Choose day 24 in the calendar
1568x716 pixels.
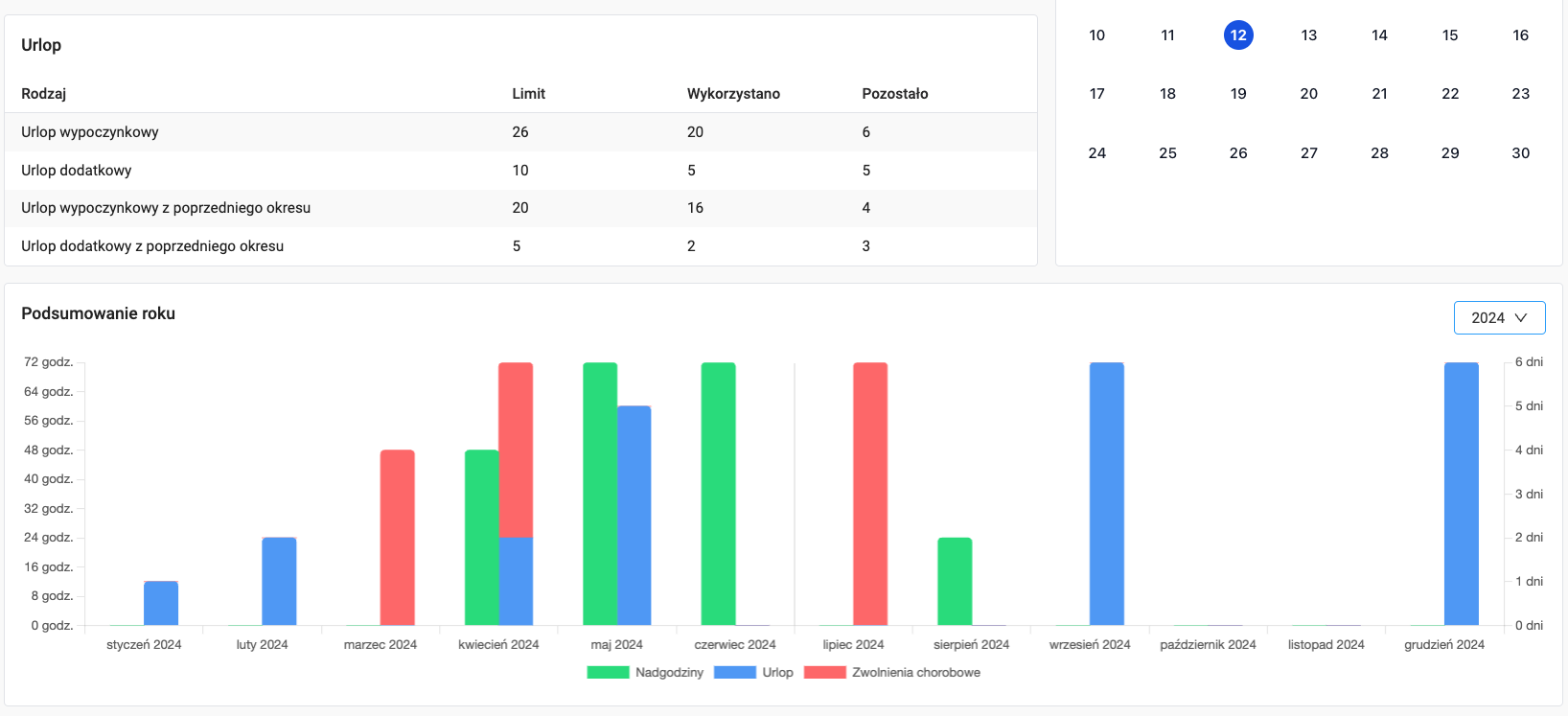pyautogui.click(x=1097, y=153)
